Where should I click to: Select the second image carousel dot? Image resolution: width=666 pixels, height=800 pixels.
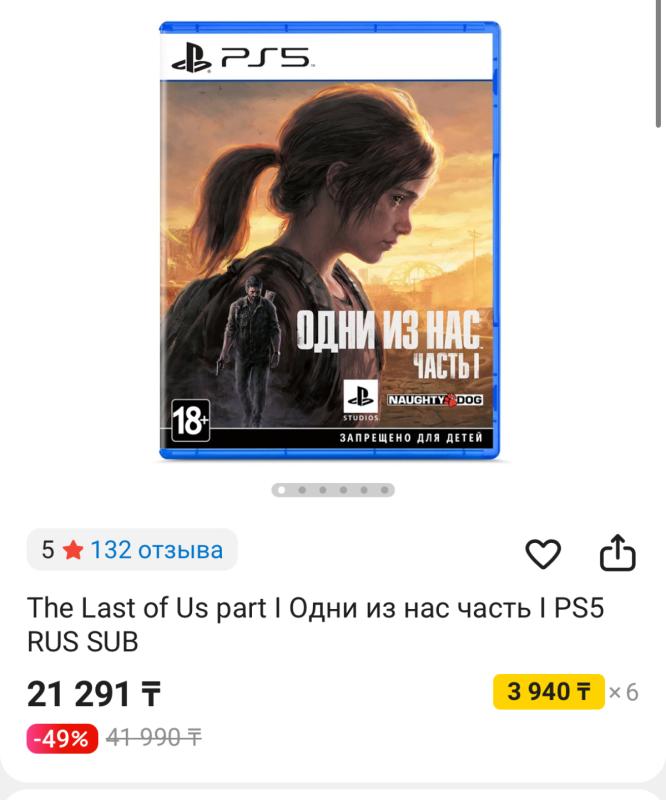(302, 490)
